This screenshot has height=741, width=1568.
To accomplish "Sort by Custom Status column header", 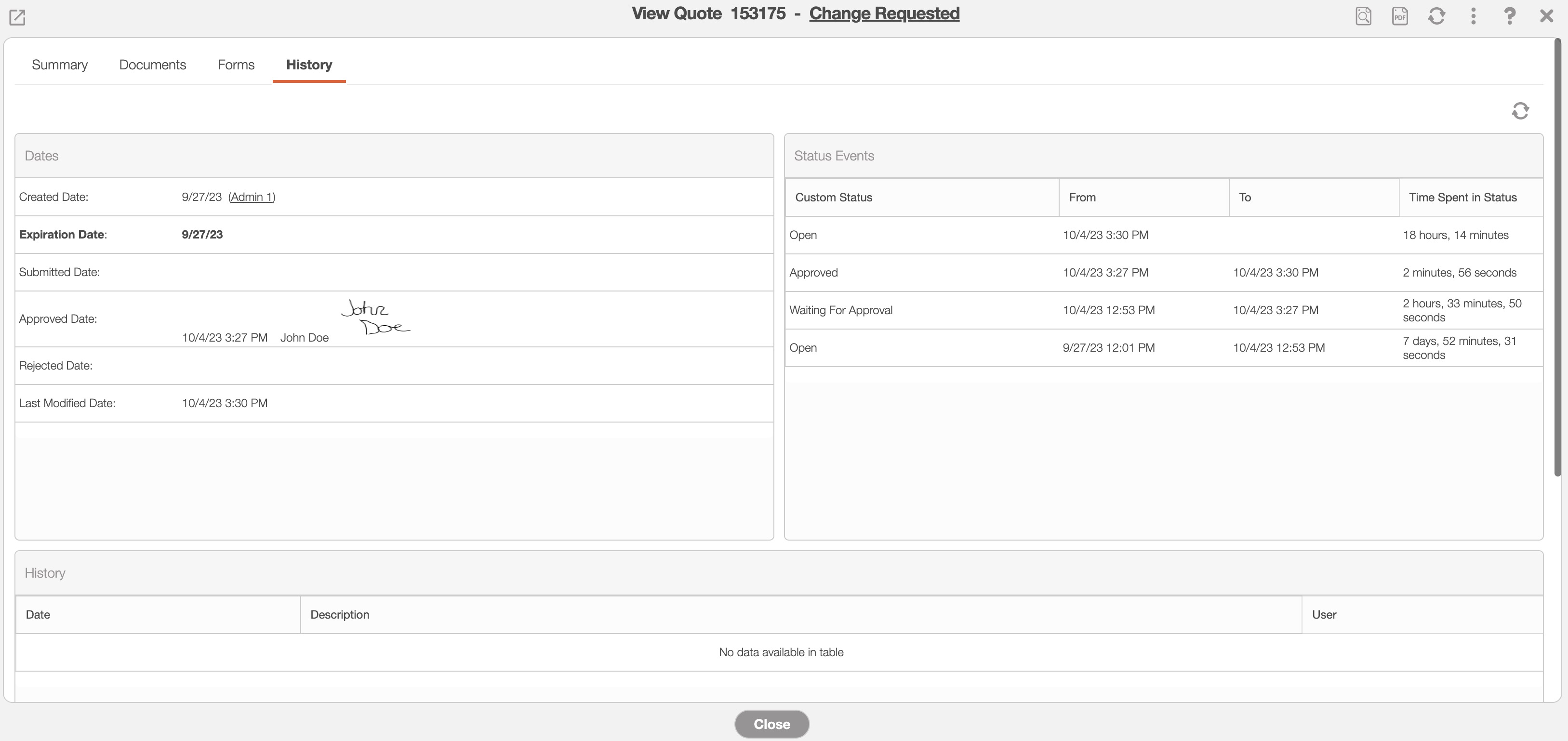I will [833, 197].
